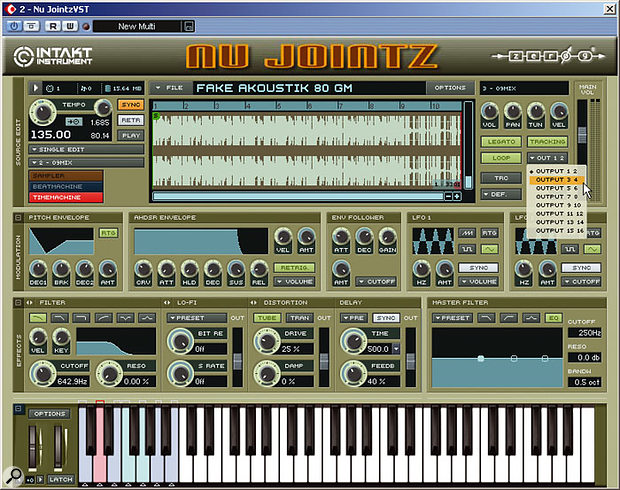Open Master Filter PRESET dropdown

click(452, 318)
